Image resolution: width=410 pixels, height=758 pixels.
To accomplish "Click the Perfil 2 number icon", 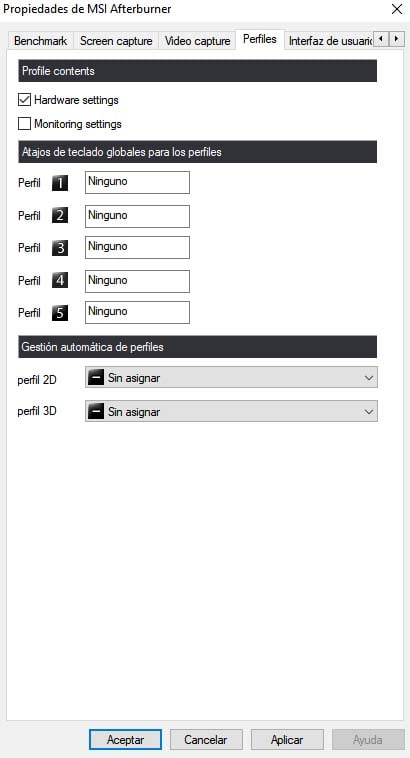I will tap(60, 215).
